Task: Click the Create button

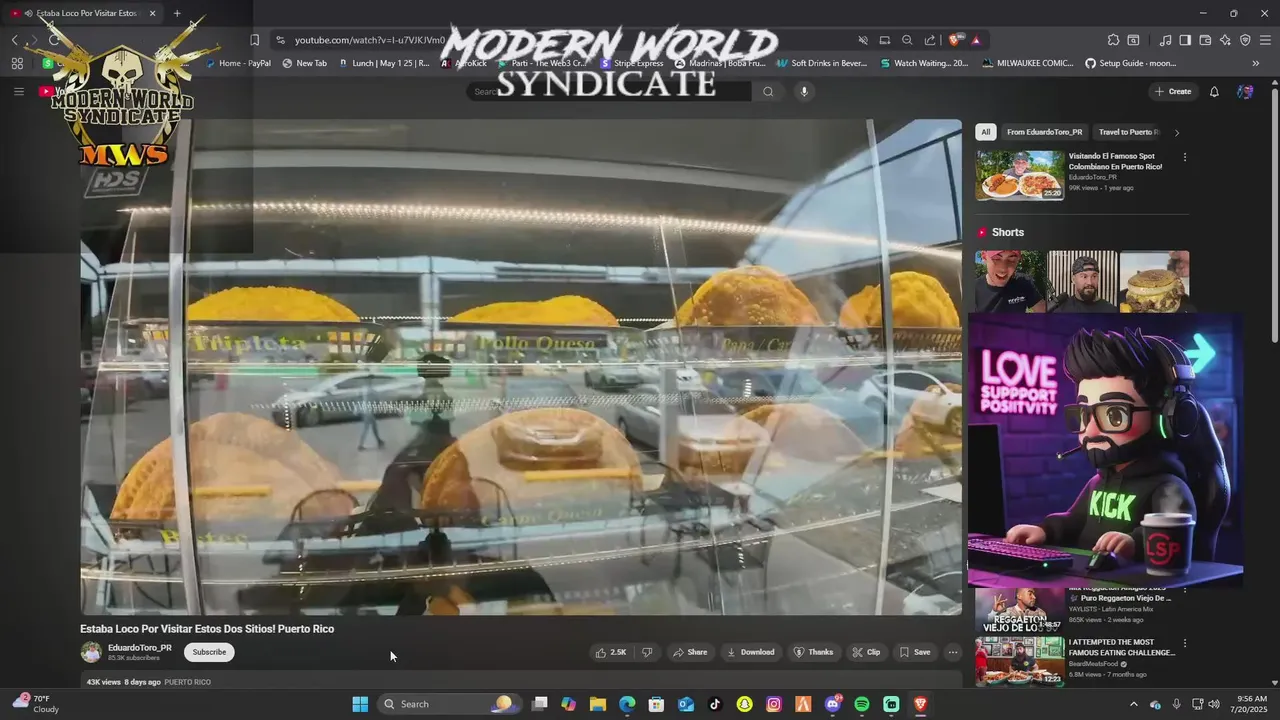Action: (1173, 91)
